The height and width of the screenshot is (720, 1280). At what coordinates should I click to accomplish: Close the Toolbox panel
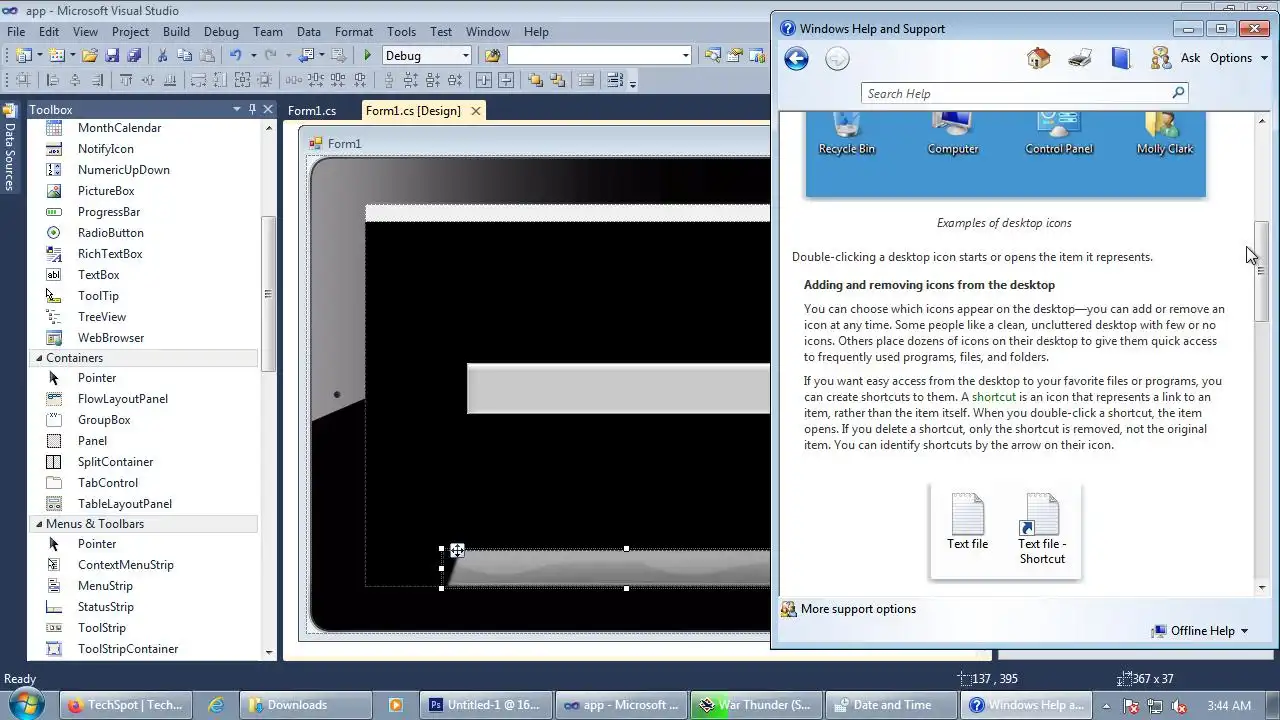click(268, 109)
